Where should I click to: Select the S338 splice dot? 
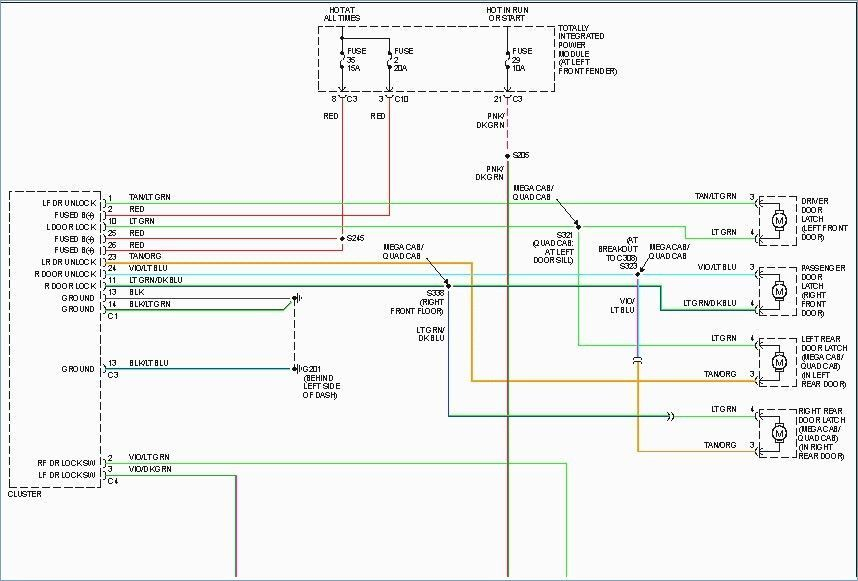pyautogui.click(x=448, y=286)
